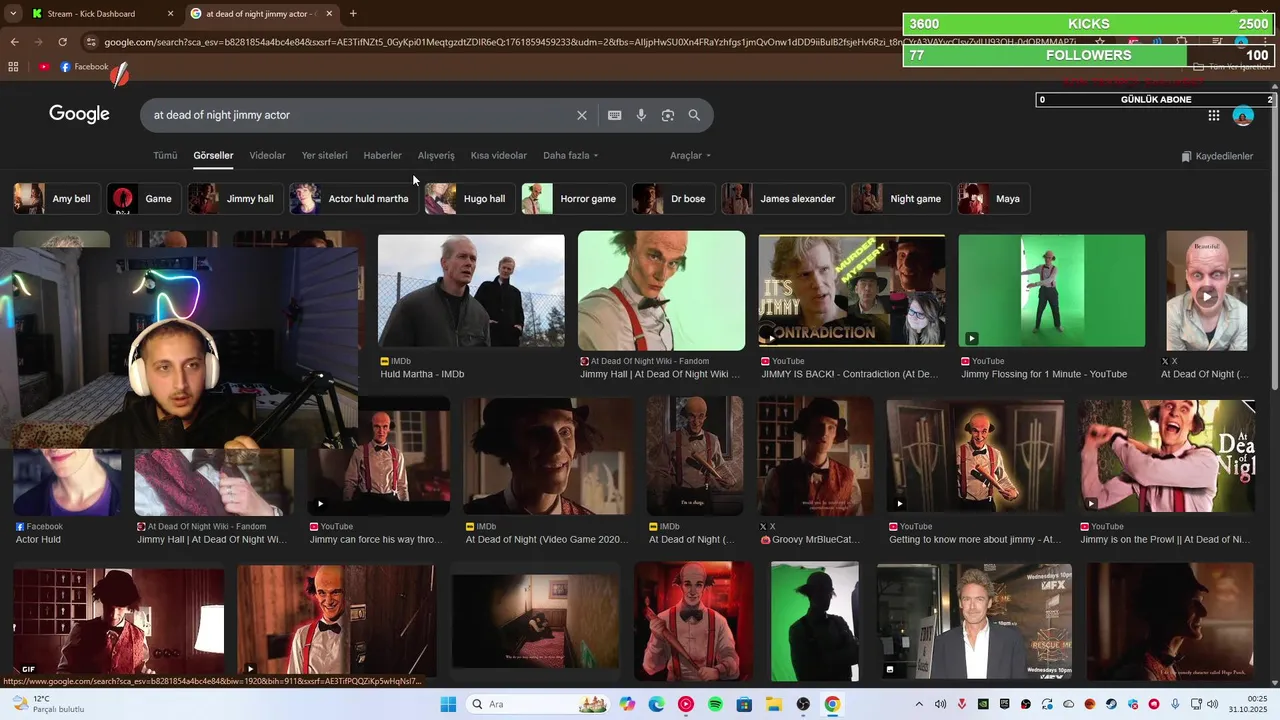View site information icon in address bar
Screen dimensions: 1280x720
point(91,42)
